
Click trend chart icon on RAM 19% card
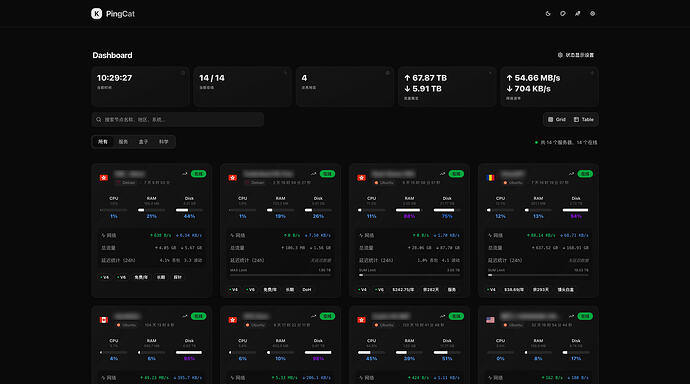click(x=313, y=174)
